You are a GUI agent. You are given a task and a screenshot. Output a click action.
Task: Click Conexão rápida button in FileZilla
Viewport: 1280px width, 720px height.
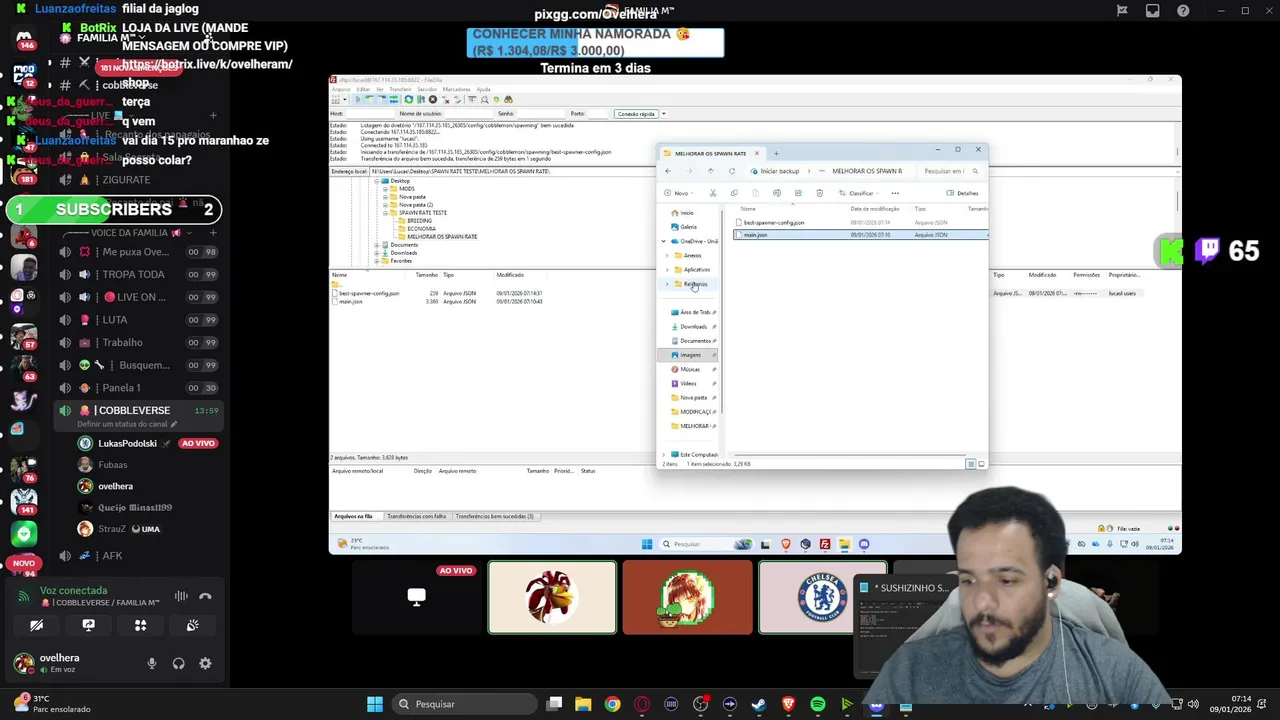[x=636, y=114]
